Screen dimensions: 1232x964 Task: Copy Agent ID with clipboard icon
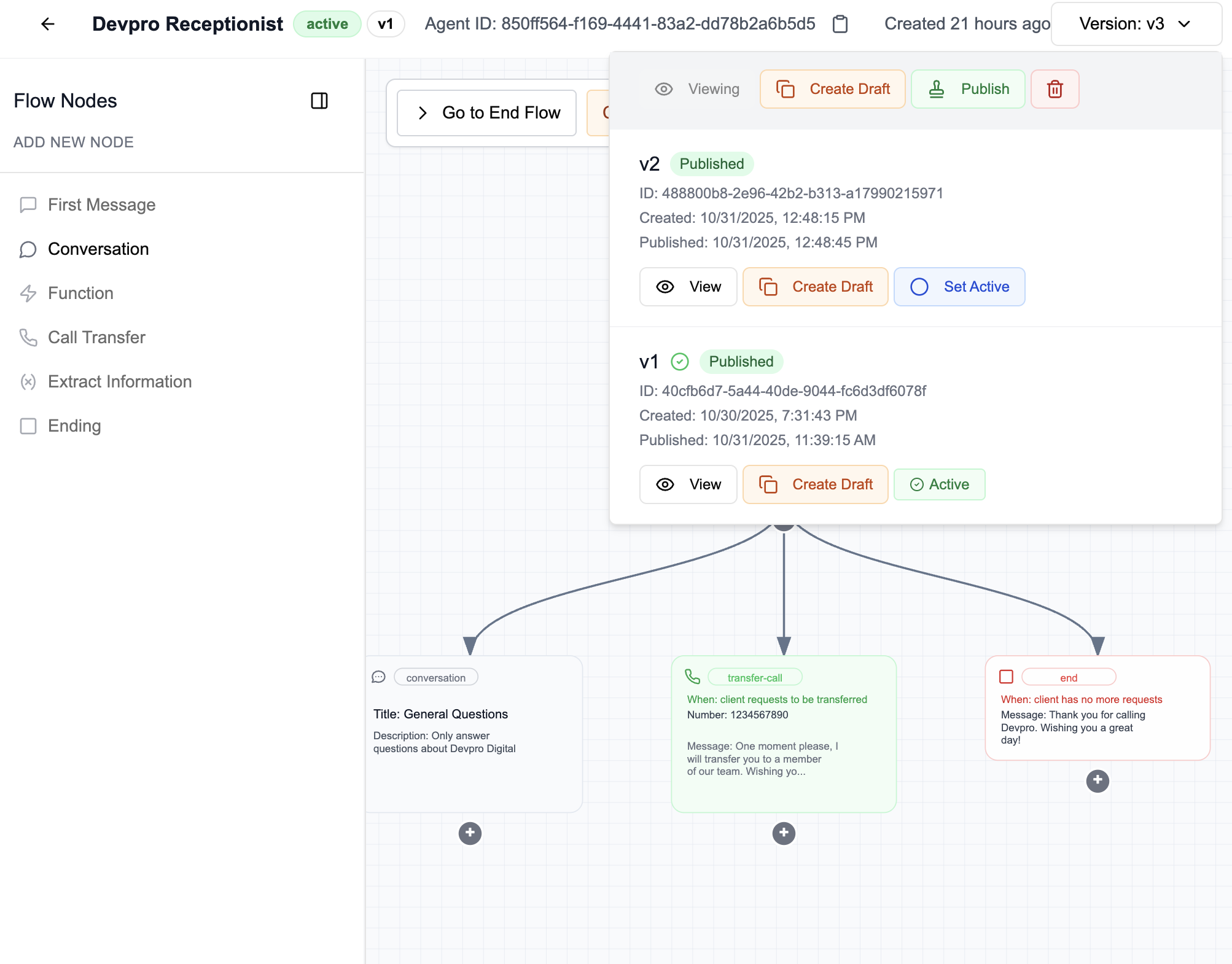840,24
